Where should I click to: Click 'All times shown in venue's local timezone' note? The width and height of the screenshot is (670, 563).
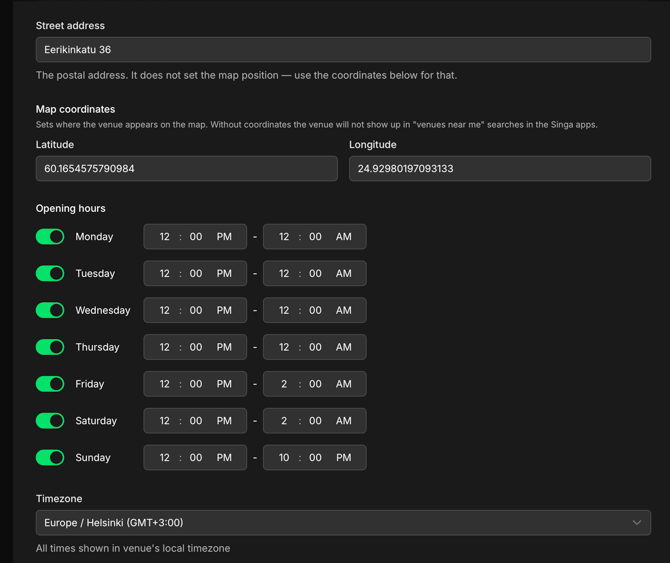pos(133,548)
